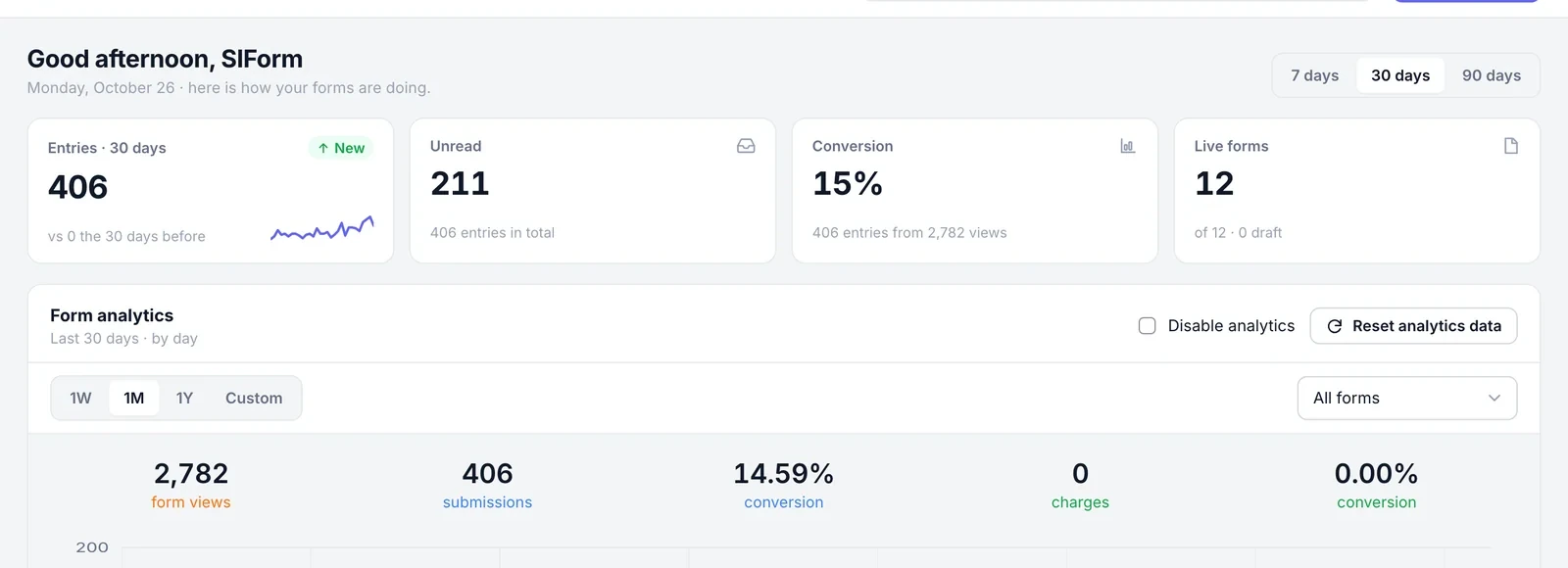This screenshot has width=1568, height=568.
Task: Select the 30 days range
Action: click(x=1400, y=75)
